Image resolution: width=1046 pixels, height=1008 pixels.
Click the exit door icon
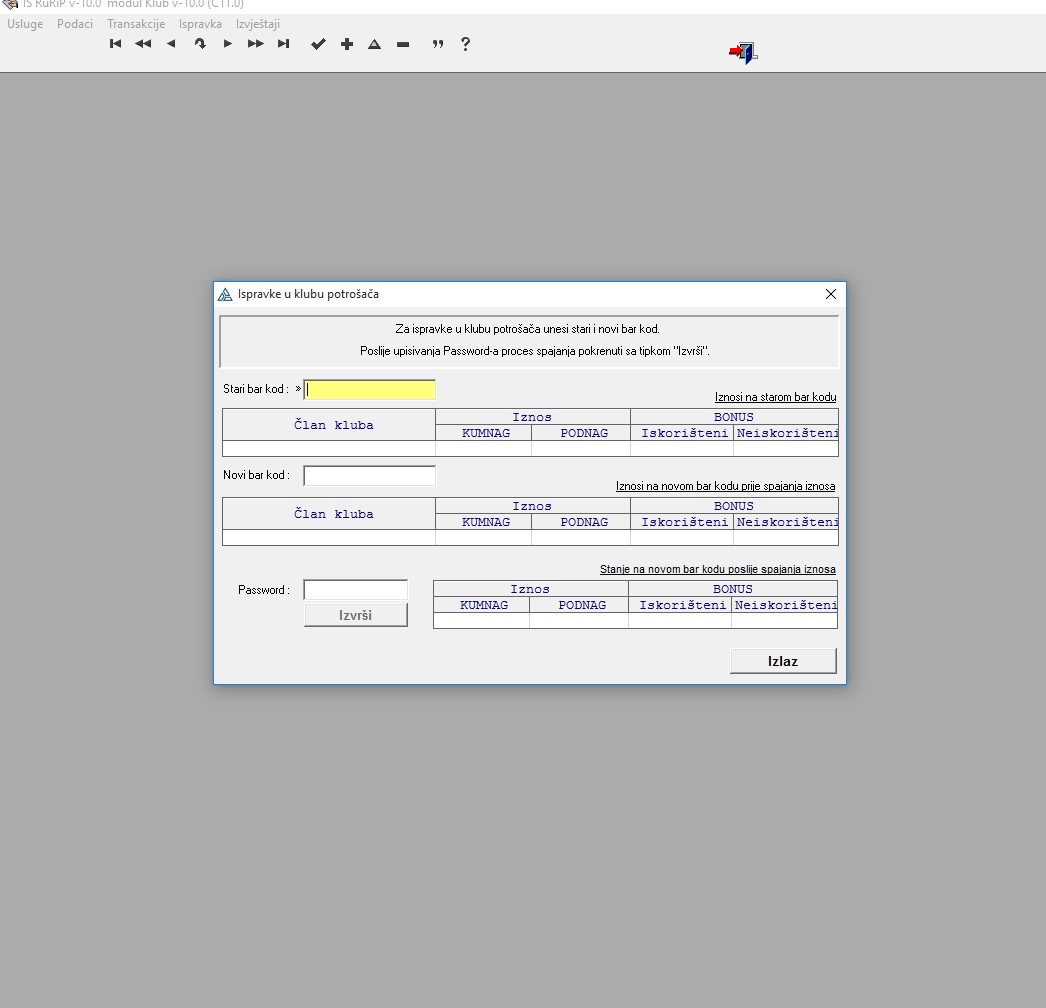742,53
